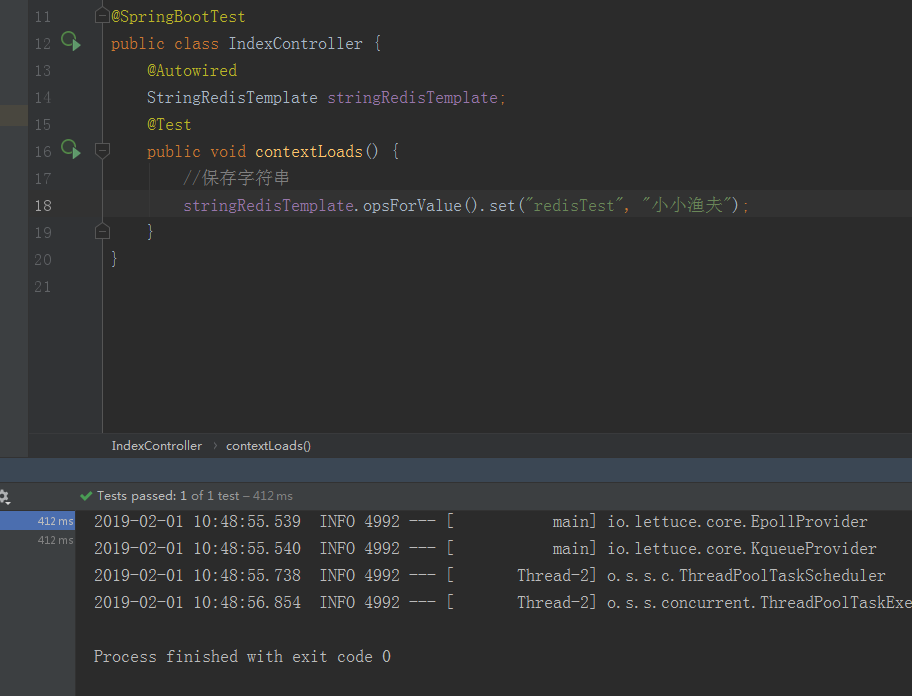
Task: Select contextLoads() in the breadcrumb bar
Action: point(268,446)
